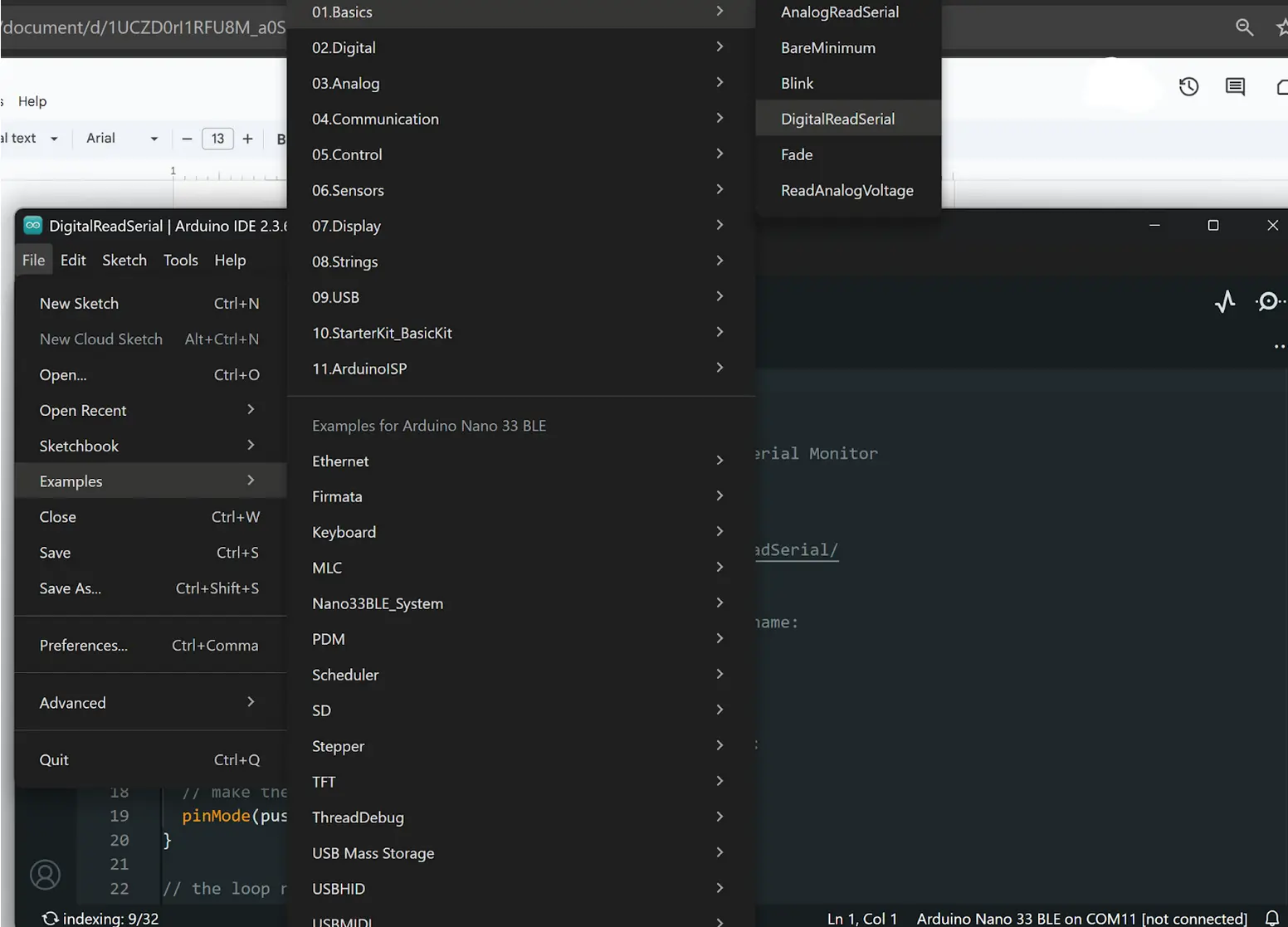Open the Edit menu
Viewport: 1288px width, 927px height.
pyautogui.click(x=73, y=260)
